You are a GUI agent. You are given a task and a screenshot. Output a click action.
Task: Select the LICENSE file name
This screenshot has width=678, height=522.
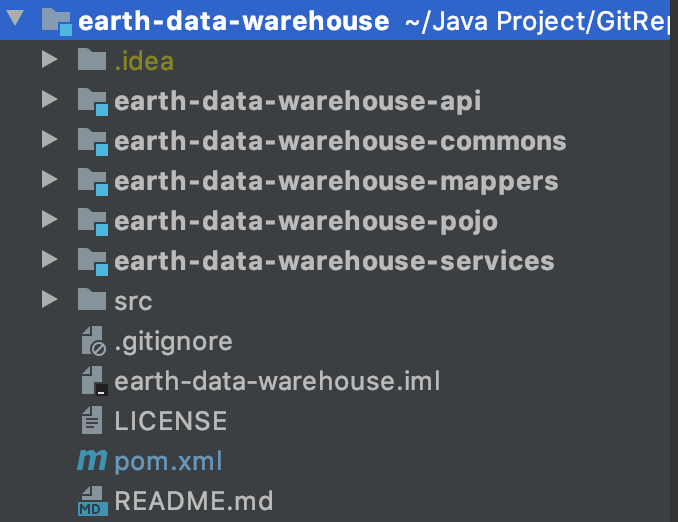point(170,421)
